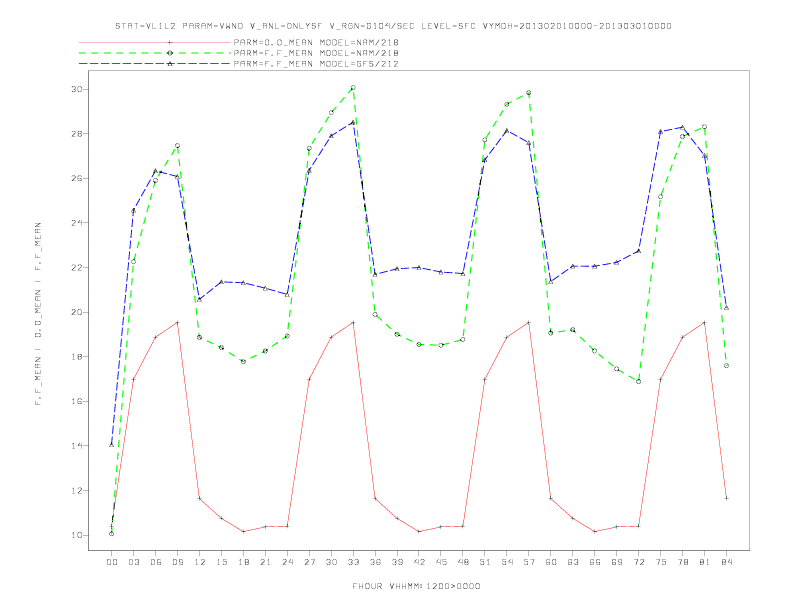Click x-axis tick label 27
Screen dimensions: 792x612
click(309, 562)
